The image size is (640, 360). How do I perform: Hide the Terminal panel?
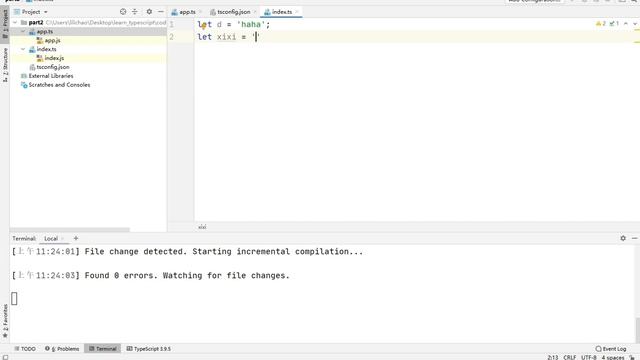point(635,238)
